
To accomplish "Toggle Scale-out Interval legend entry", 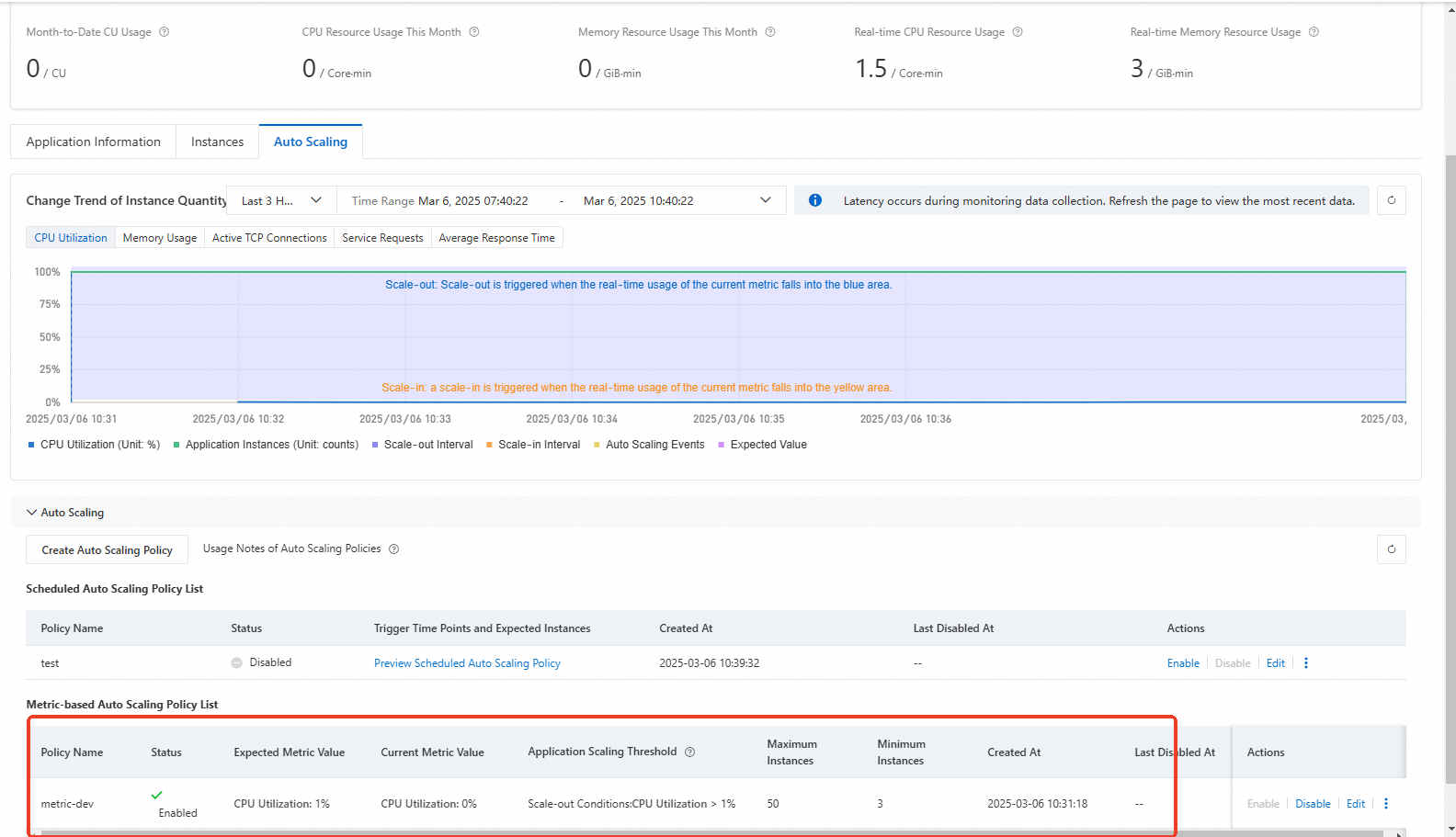I will coord(423,445).
